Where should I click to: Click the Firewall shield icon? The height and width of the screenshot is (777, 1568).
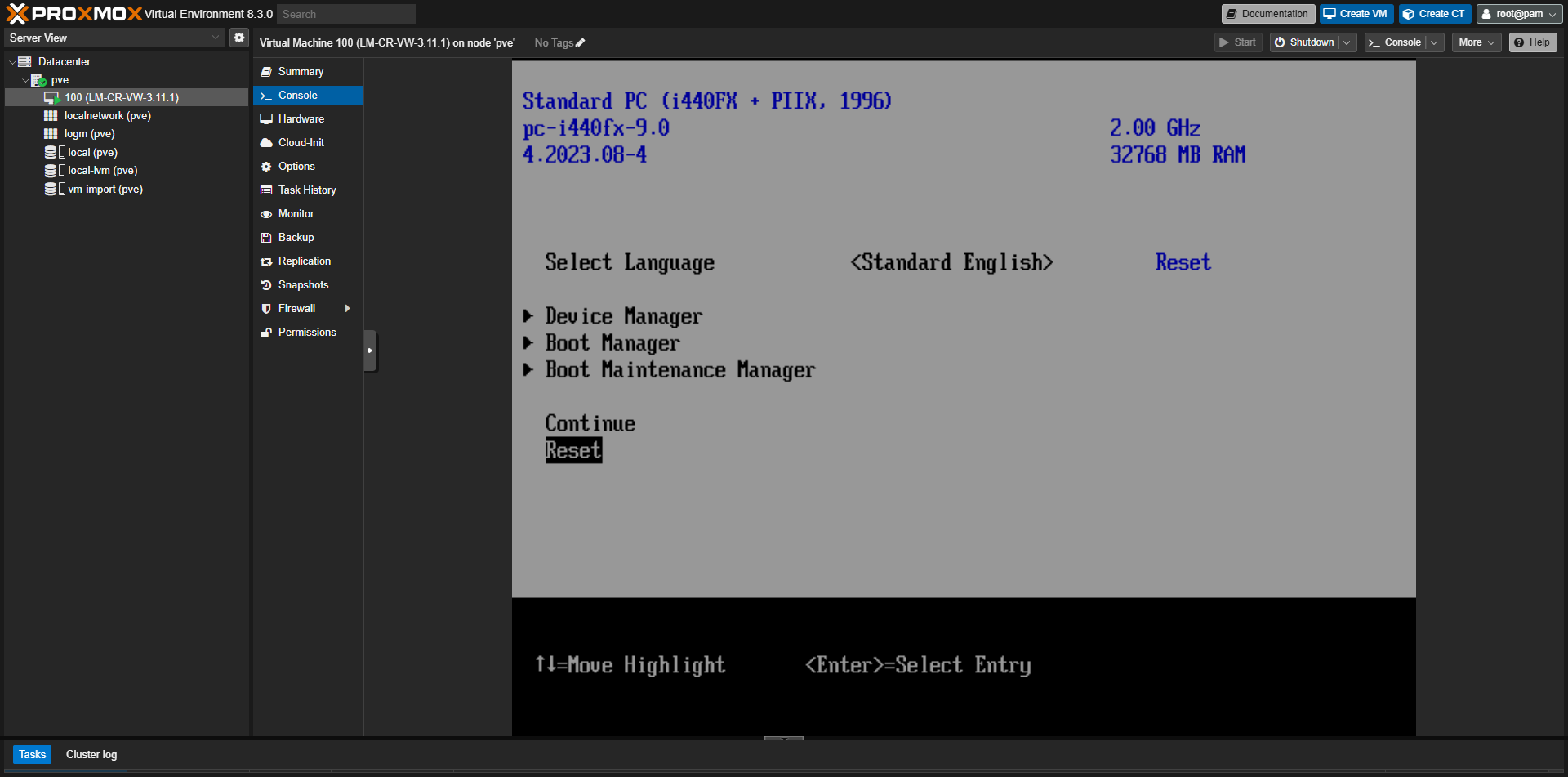(x=266, y=308)
